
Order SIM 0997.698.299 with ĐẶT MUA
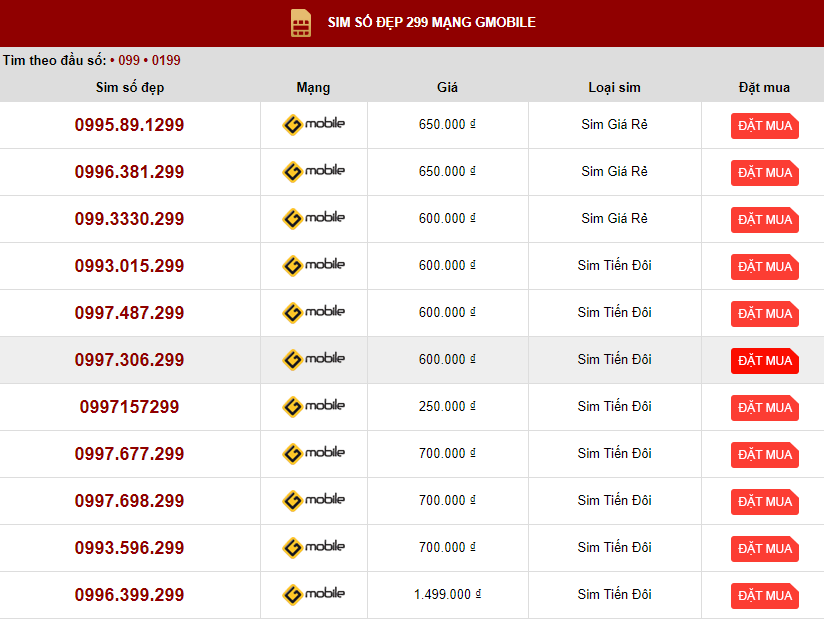coord(765,502)
